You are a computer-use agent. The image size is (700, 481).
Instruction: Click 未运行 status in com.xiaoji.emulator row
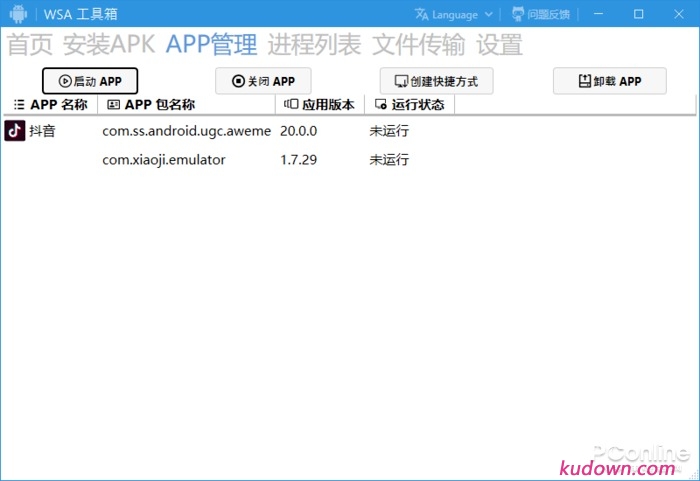click(389, 159)
